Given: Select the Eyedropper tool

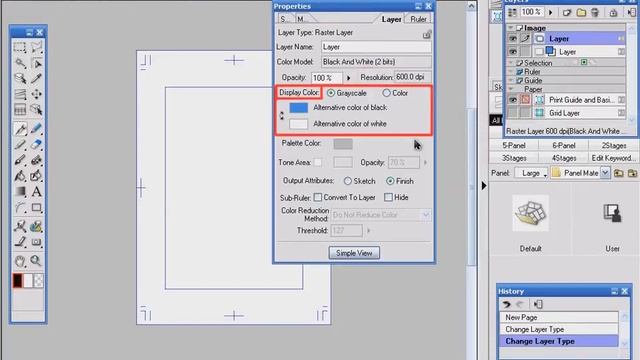Looking at the screenshot, I should click(36, 78).
